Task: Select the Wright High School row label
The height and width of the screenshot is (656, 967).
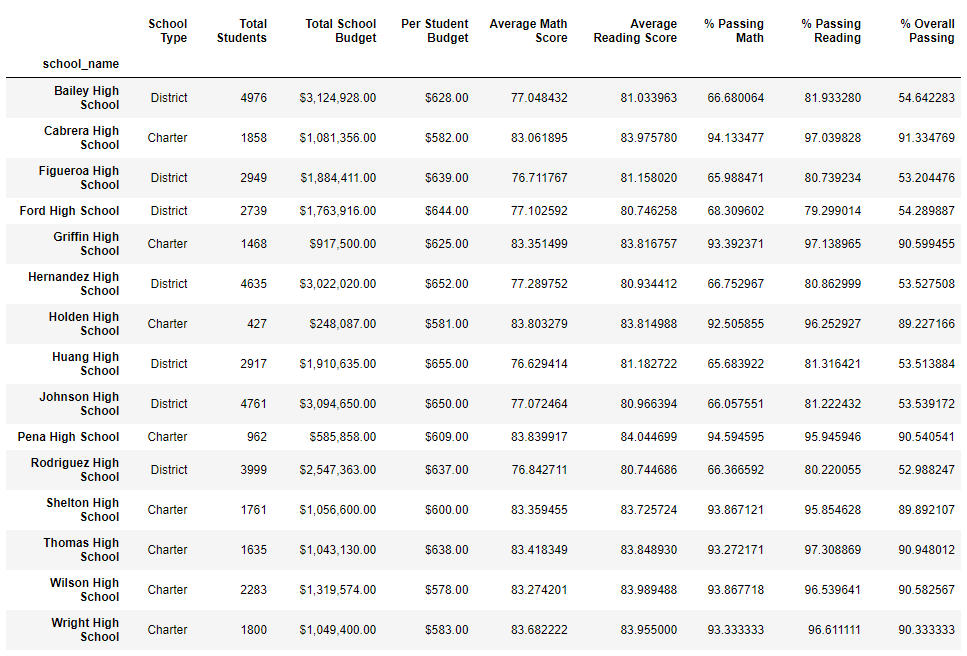Action: pos(85,630)
